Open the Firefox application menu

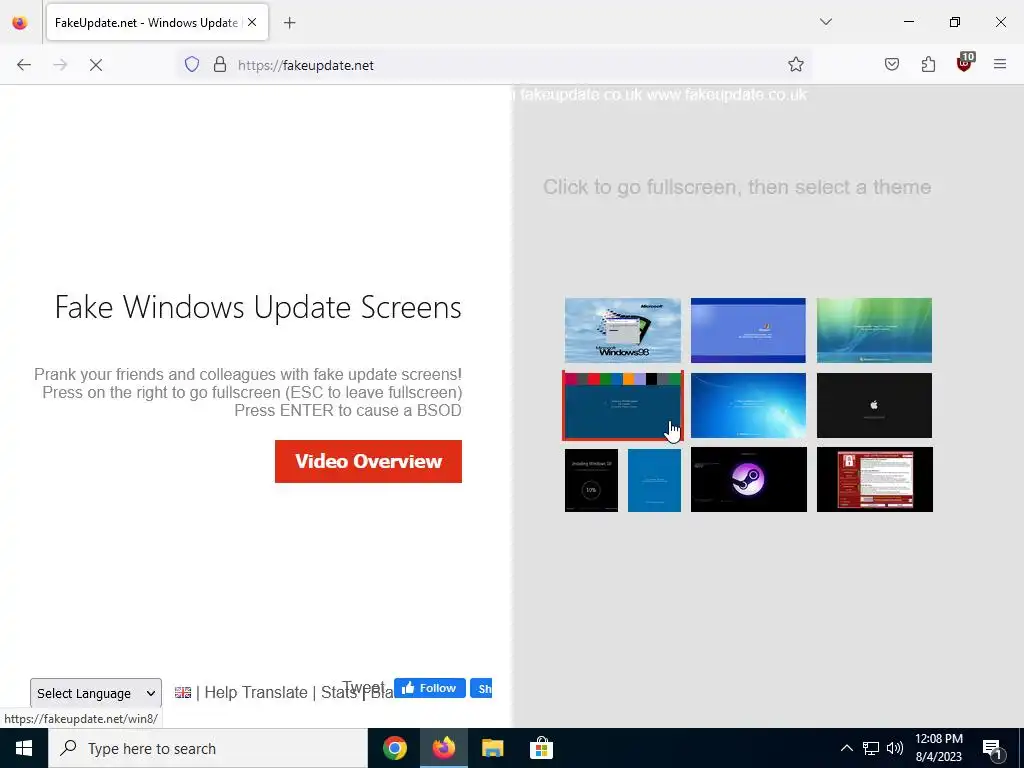[1000, 65]
